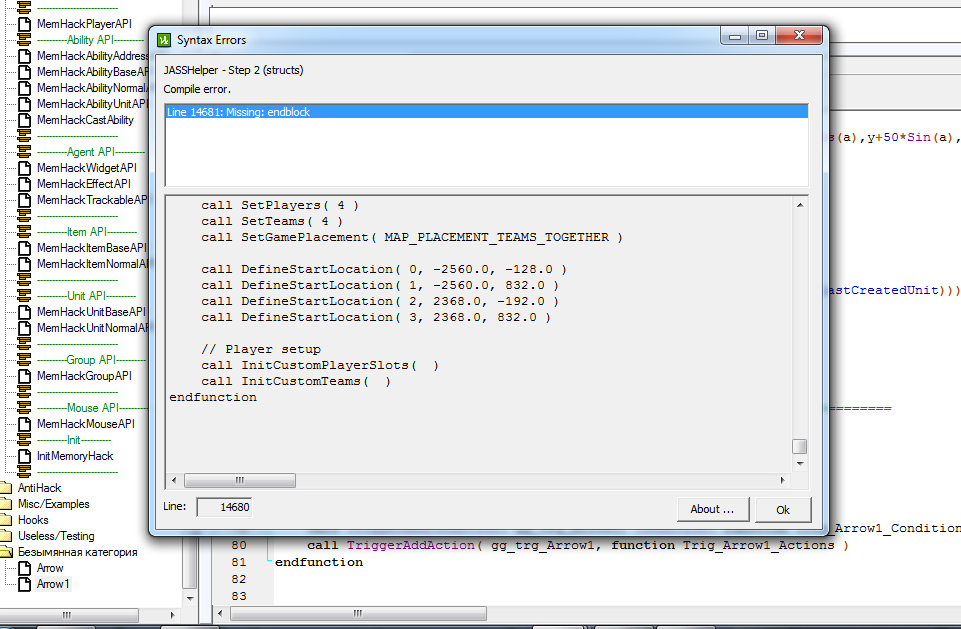Open the About ... dialog button
The image size is (961, 629).
coord(713,509)
